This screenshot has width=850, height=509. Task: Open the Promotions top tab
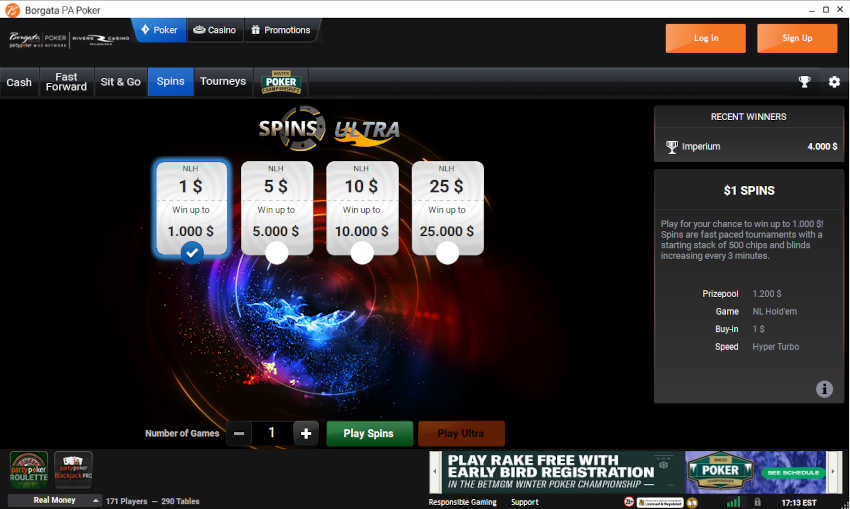click(281, 30)
